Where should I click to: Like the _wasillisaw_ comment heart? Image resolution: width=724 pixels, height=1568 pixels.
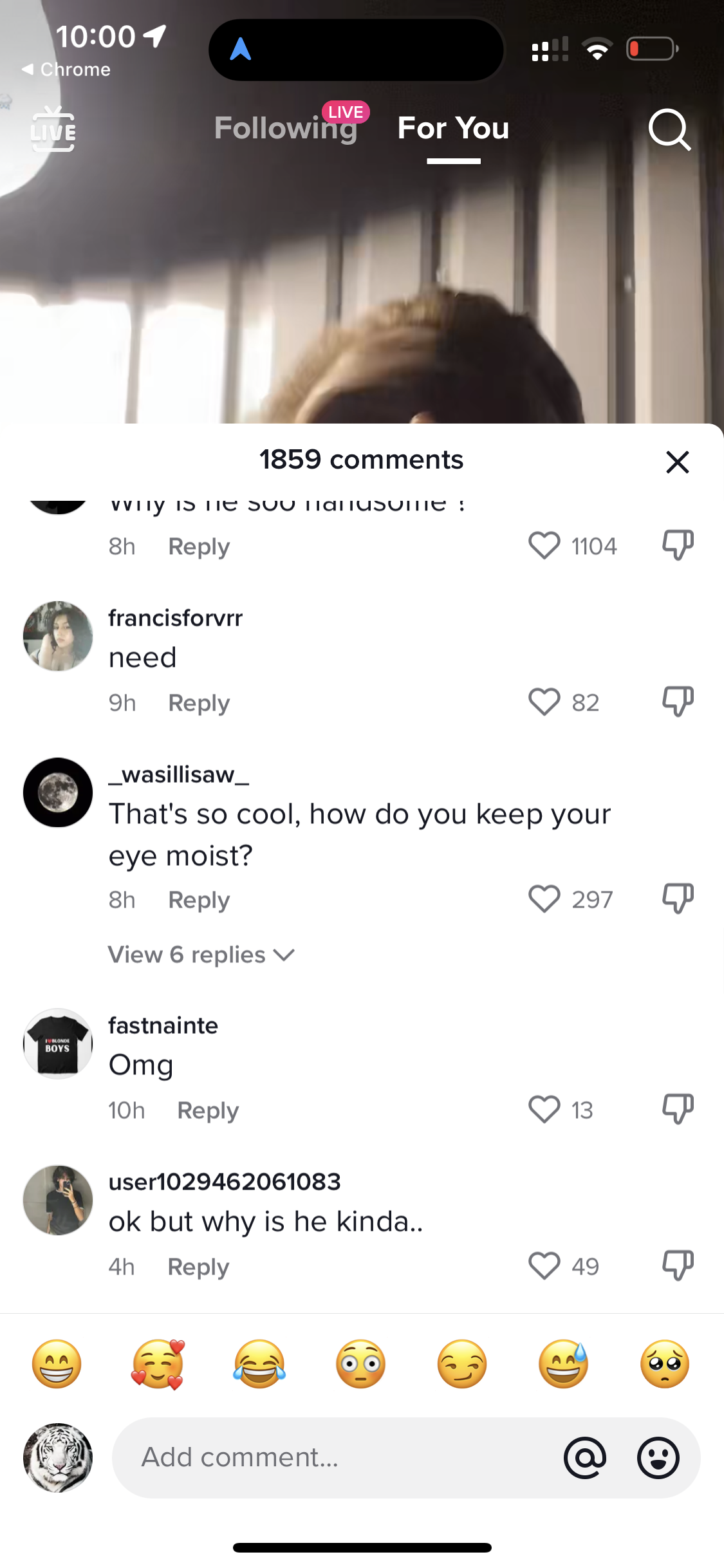pyautogui.click(x=544, y=899)
